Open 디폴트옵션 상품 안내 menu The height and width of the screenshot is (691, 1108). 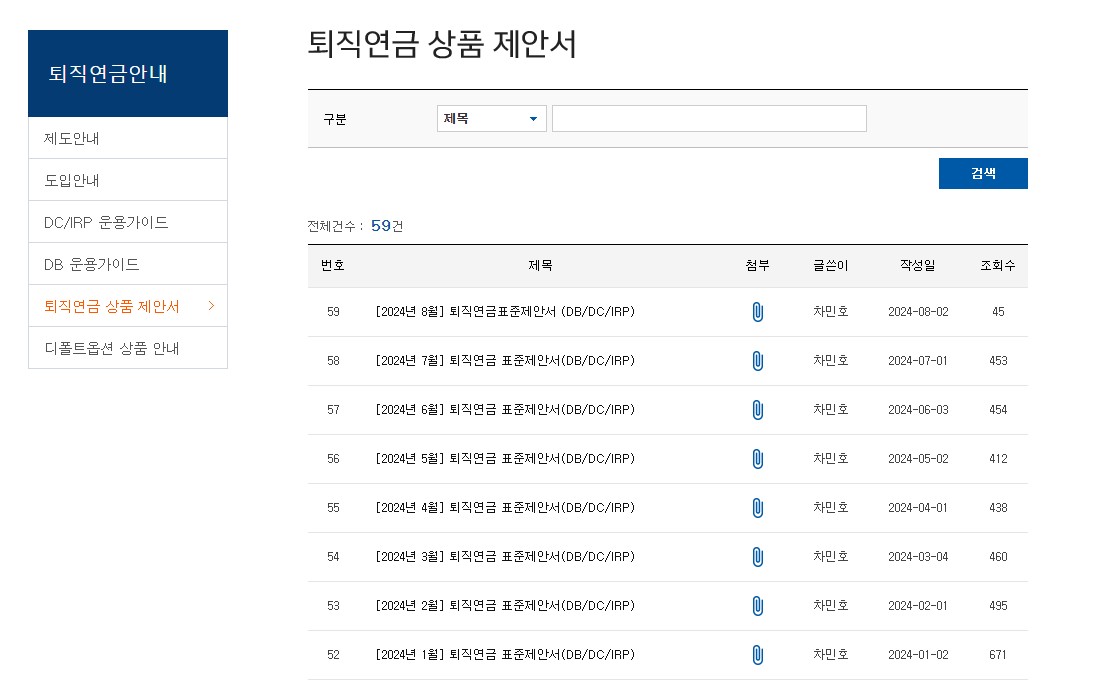[x=128, y=348]
